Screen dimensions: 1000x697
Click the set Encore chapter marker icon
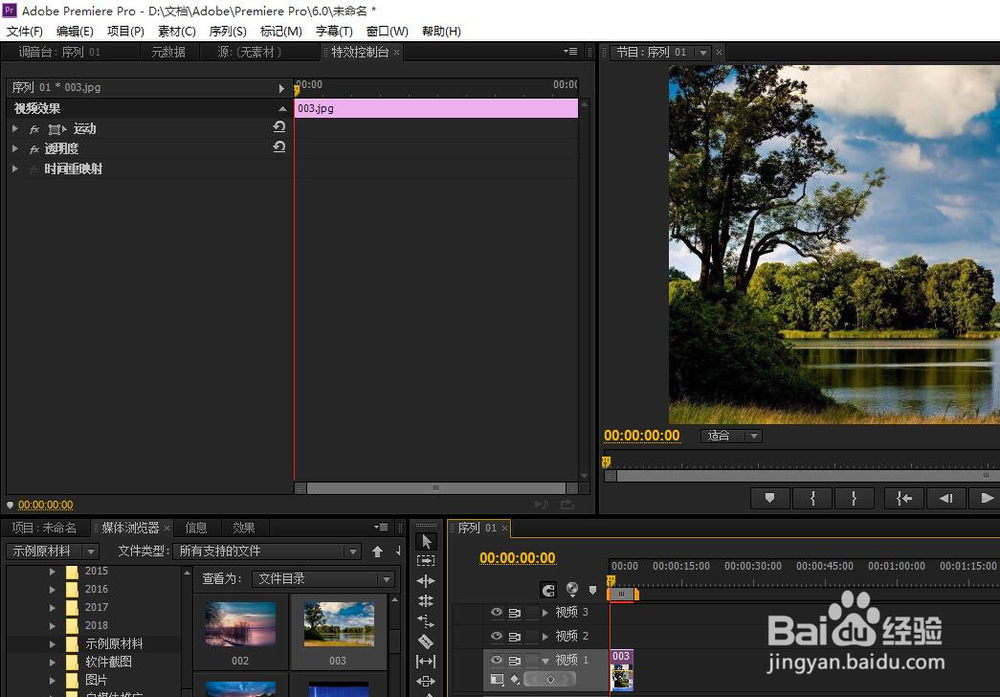point(572,589)
